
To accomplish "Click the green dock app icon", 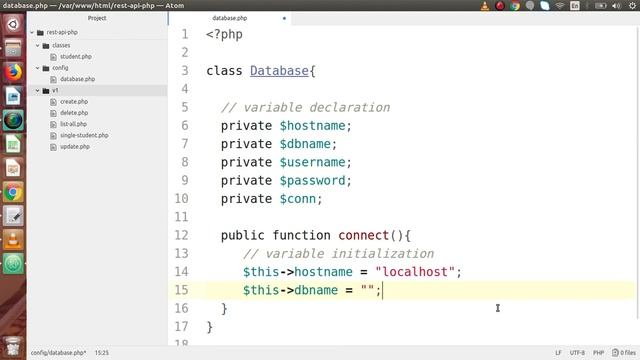I will 13,264.
